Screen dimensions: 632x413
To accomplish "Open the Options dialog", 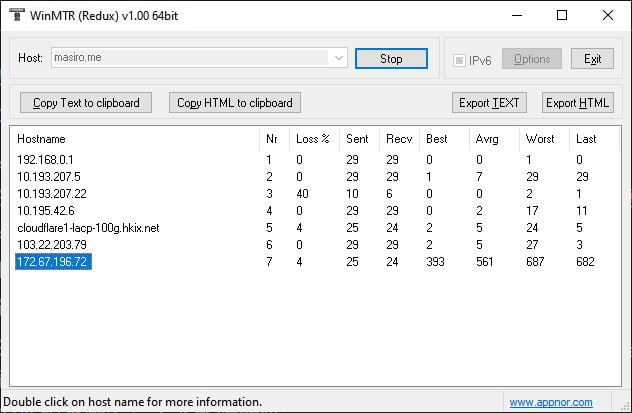I will pos(531,59).
